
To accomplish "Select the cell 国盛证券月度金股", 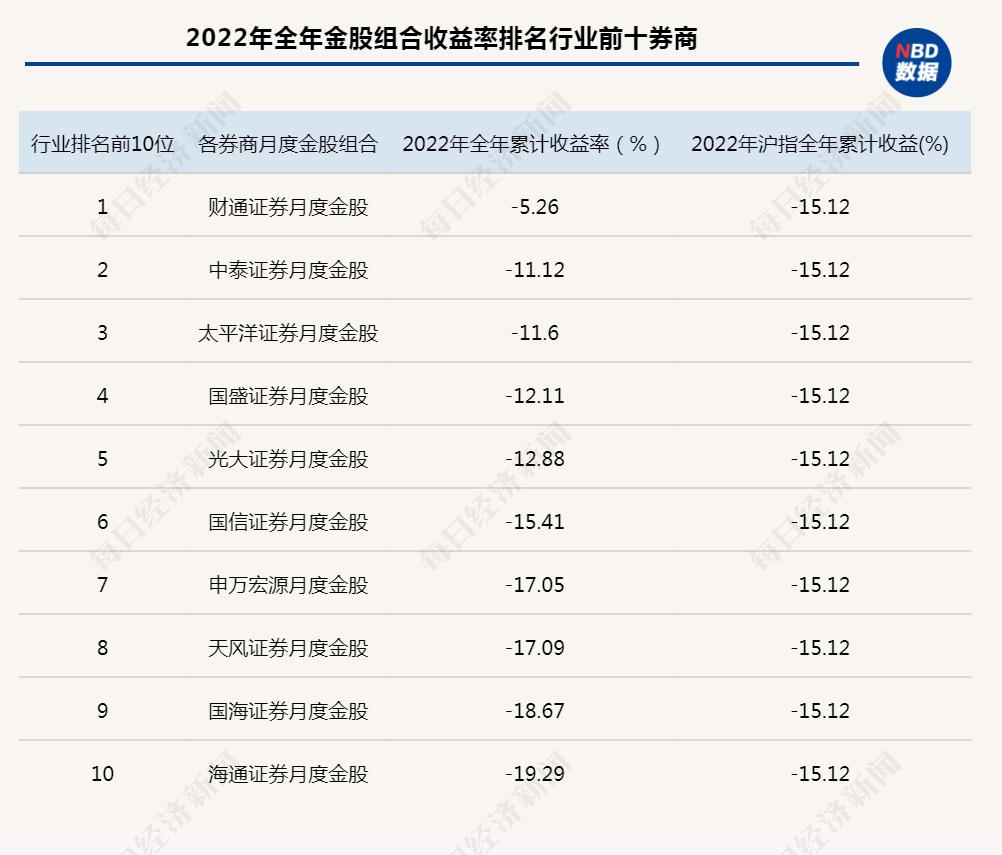I will pos(288,396).
